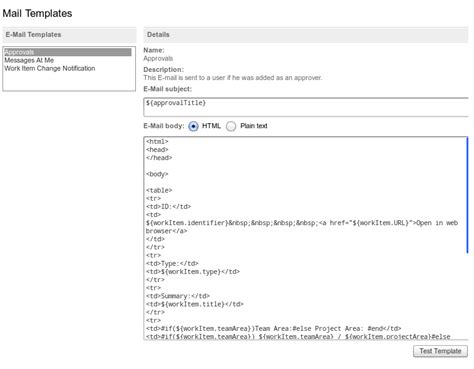The height and width of the screenshot is (369, 474).
Task: Select the Approvals template in list
Action: (68, 52)
